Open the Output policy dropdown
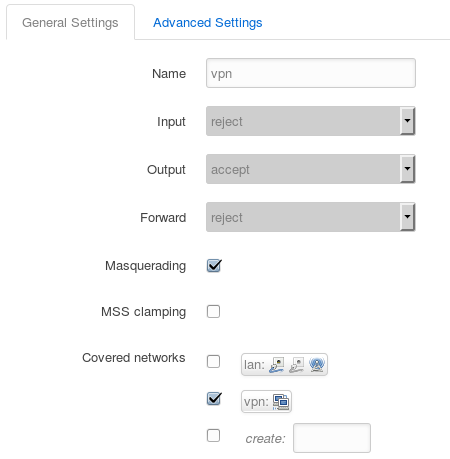450x459 pixels. point(311,169)
